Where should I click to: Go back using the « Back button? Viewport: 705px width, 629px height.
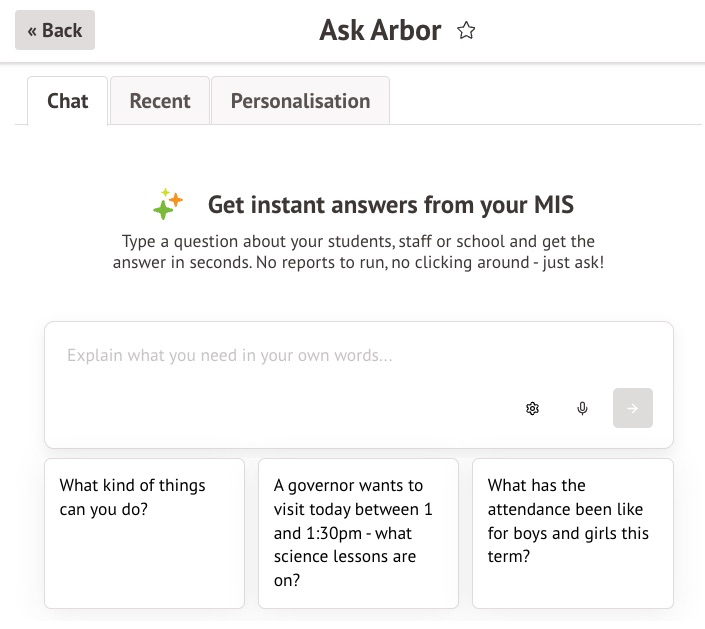coord(55,30)
